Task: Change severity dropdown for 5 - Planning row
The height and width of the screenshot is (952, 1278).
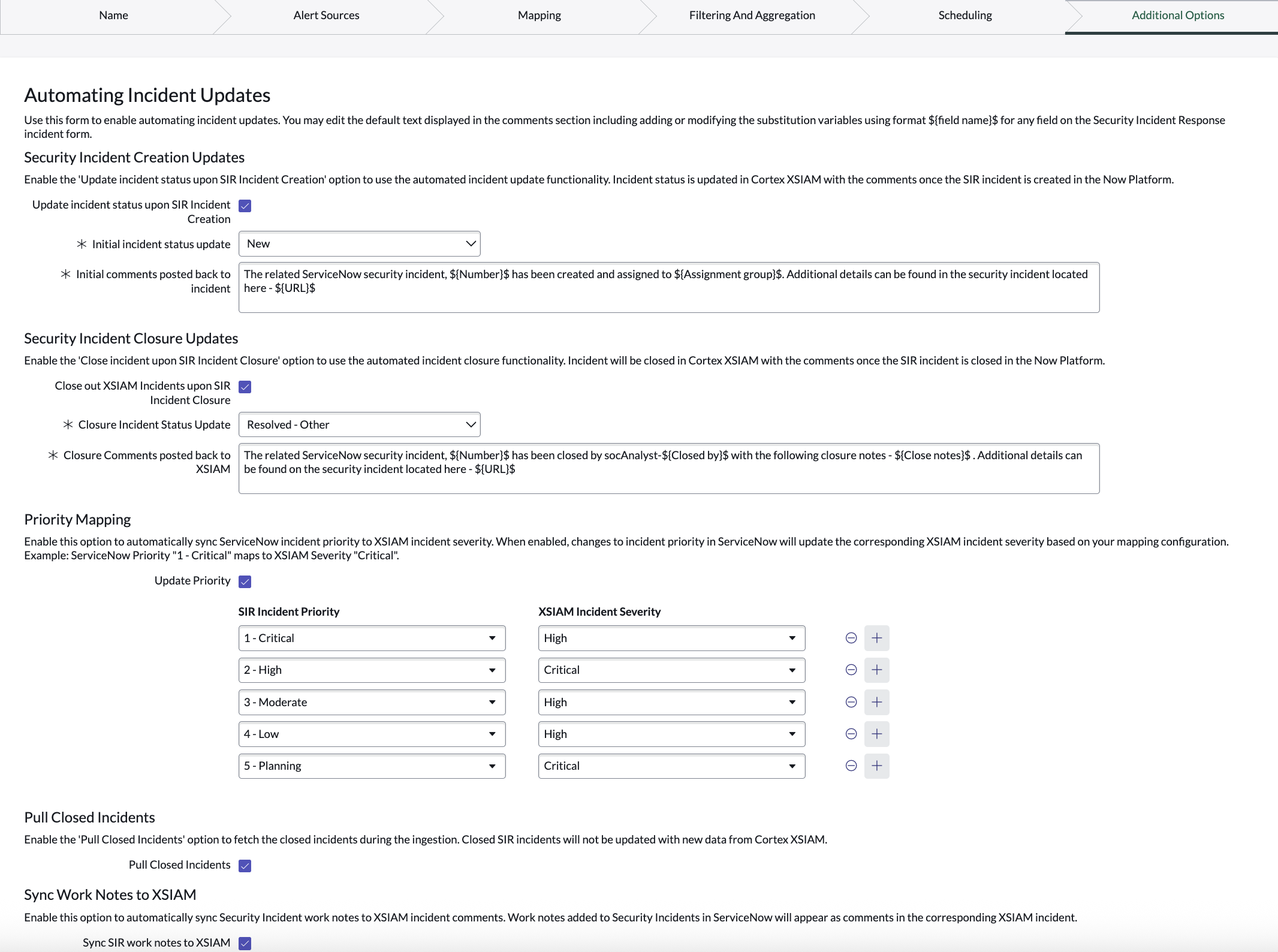Action: (x=671, y=766)
